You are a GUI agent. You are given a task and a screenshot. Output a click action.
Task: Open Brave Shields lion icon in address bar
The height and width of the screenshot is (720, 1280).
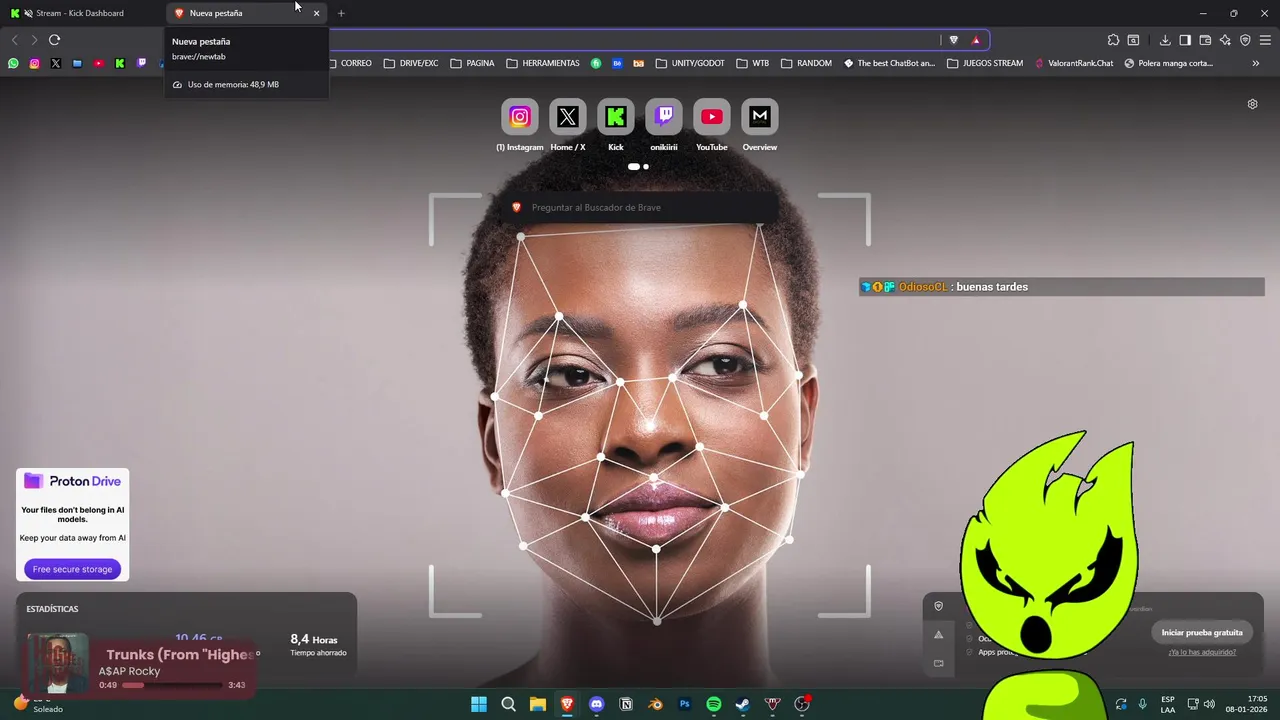(x=953, y=40)
